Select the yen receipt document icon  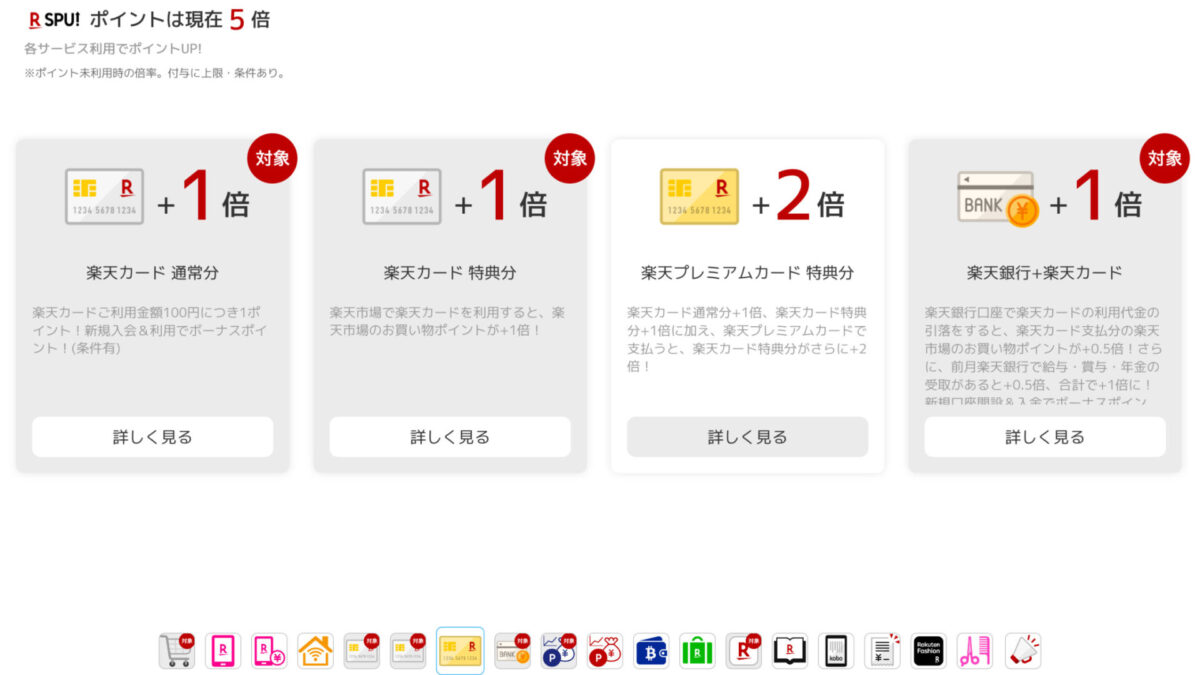pyautogui.click(x=882, y=651)
